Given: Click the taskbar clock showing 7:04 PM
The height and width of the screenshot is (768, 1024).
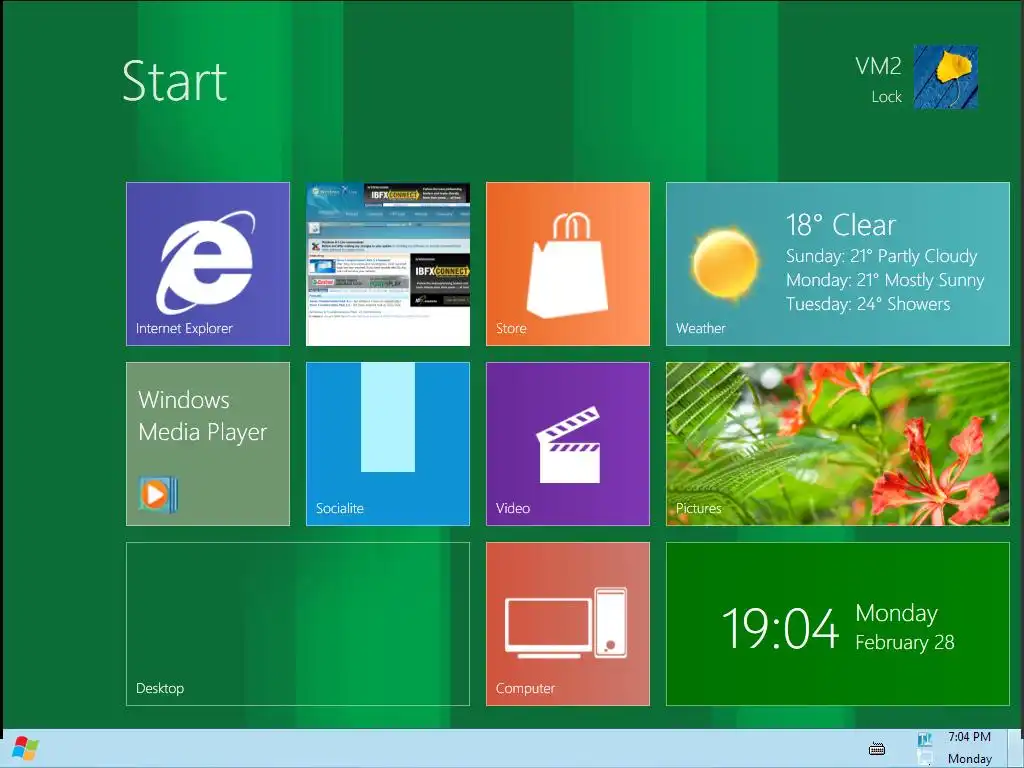Looking at the screenshot, I should tap(970, 748).
